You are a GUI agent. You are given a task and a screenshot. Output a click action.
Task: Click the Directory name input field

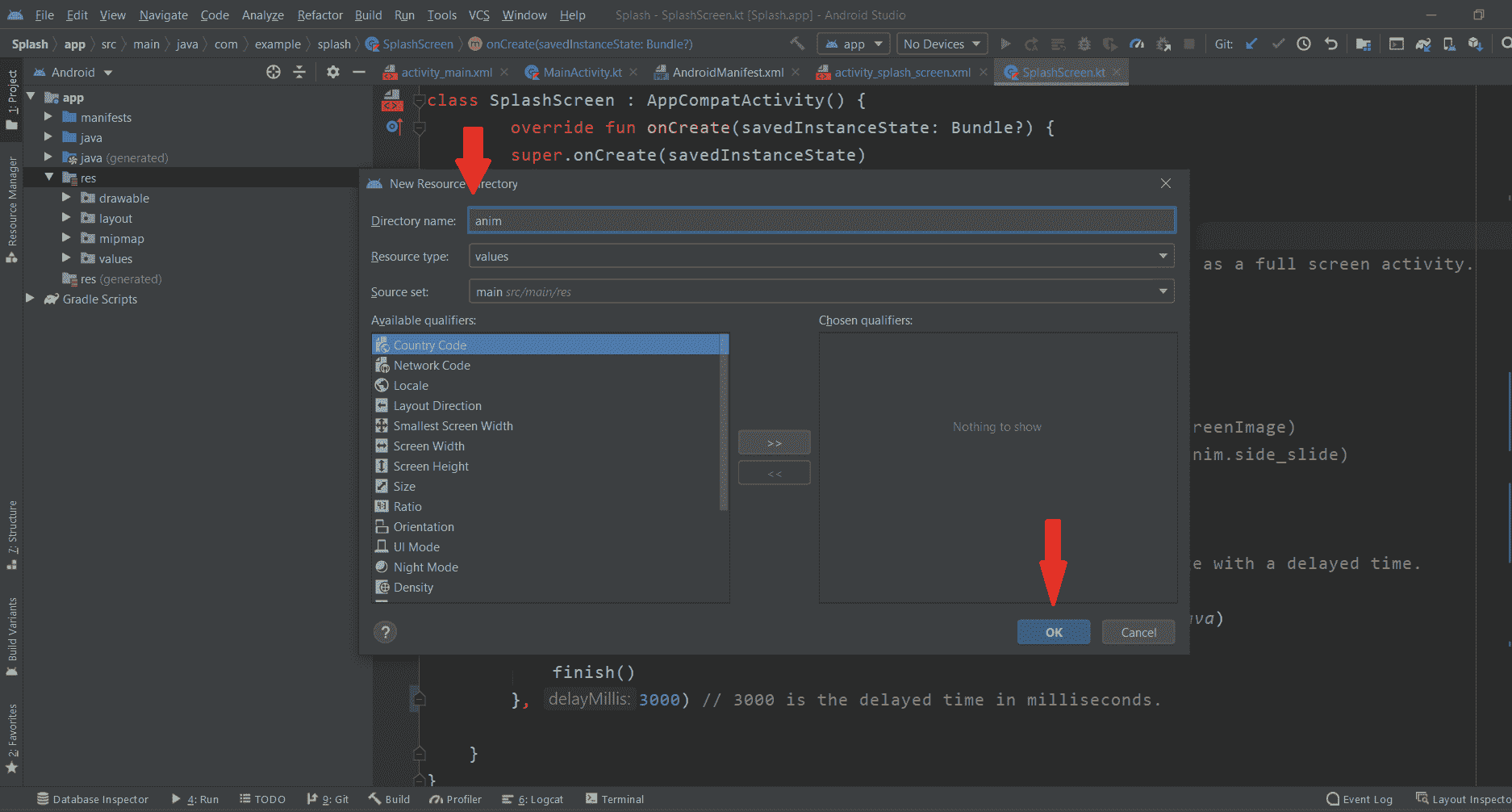click(821, 220)
